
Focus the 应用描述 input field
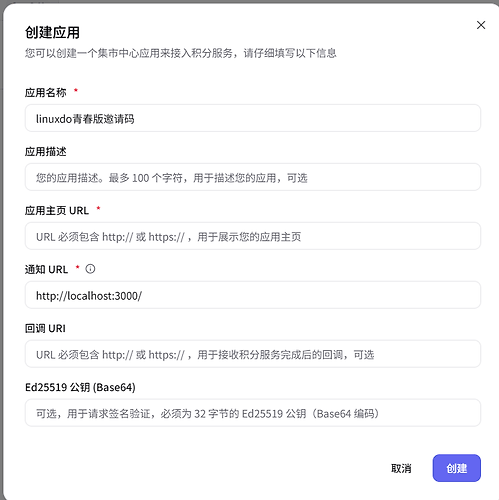click(x=253, y=177)
